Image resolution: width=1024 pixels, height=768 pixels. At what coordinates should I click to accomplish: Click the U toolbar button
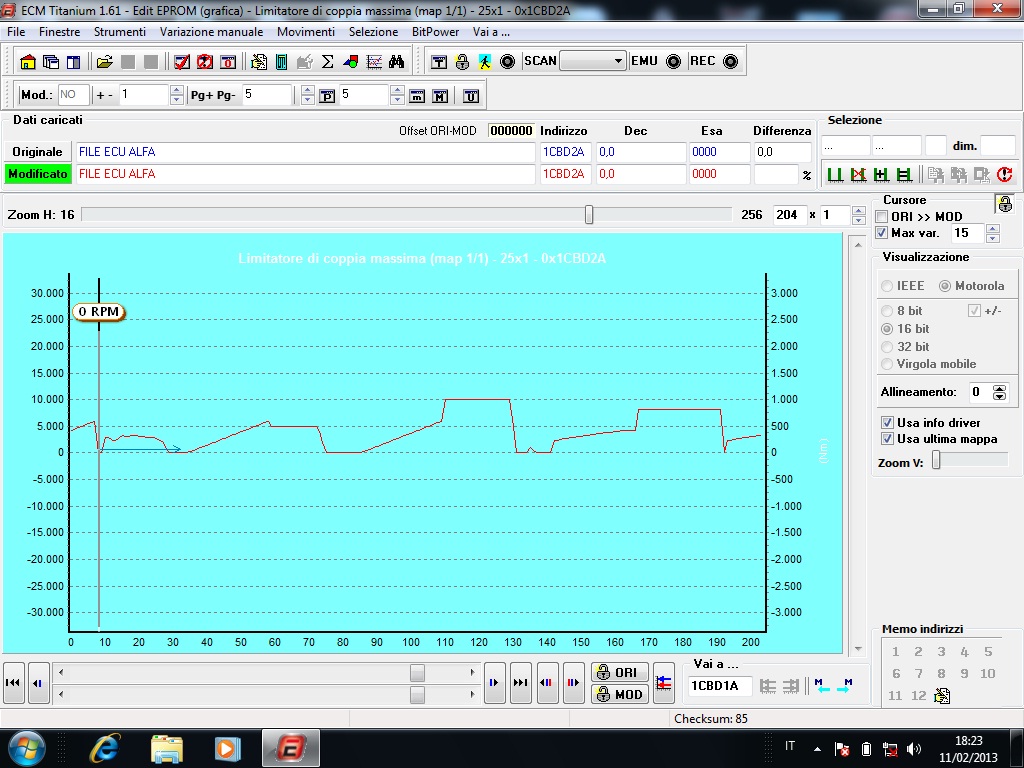pos(471,97)
